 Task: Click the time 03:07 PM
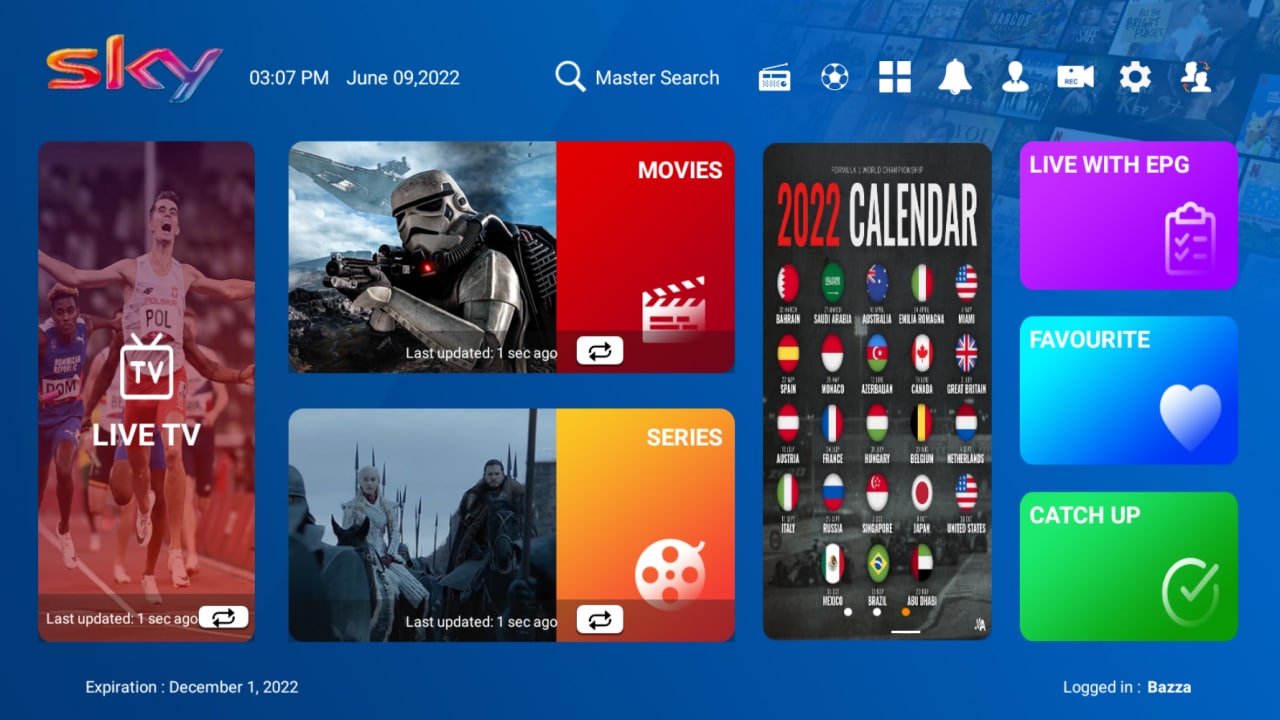289,77
